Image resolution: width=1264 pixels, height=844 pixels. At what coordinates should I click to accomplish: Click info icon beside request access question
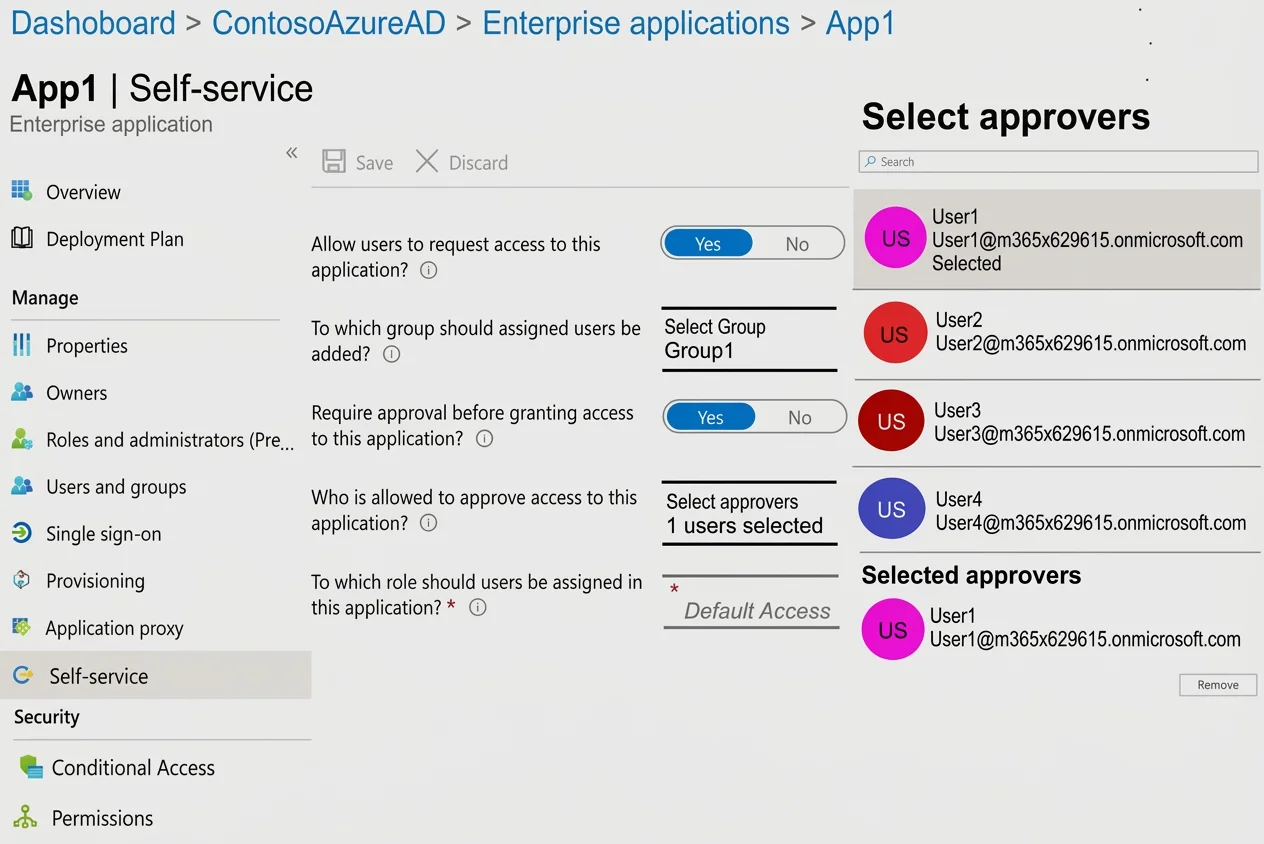(428, 270)
